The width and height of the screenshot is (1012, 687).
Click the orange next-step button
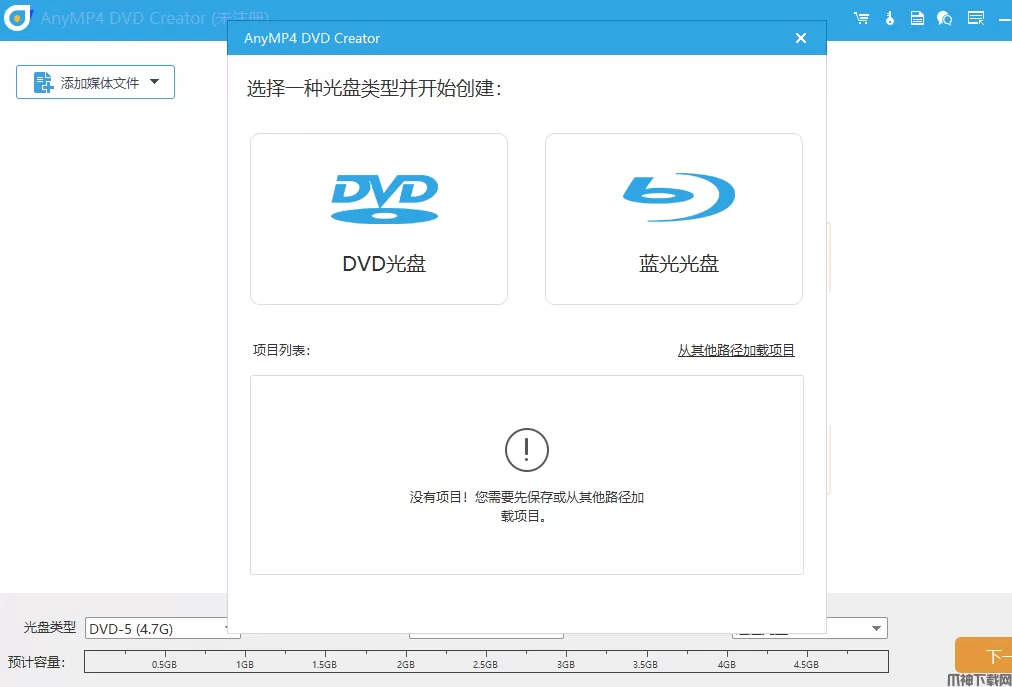pyautogui.click(x=984, y=655)
